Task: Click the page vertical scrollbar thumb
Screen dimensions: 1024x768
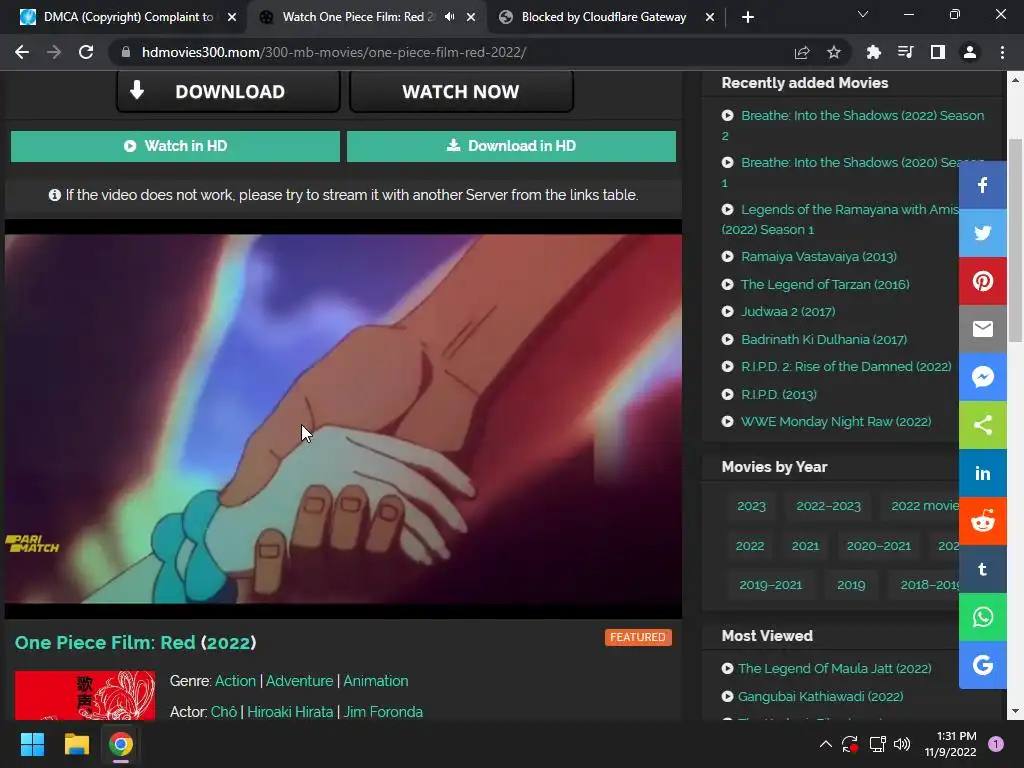Action: pyautogui.click(x=1015, y=240)
